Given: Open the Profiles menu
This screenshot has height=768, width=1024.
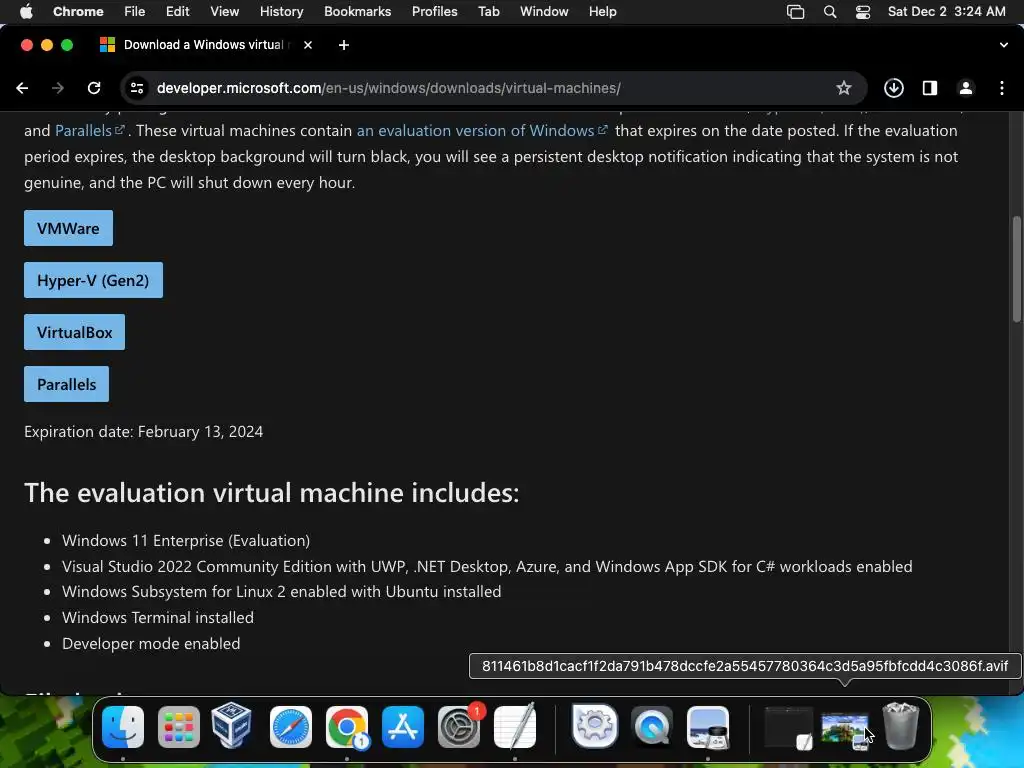Looking at the screenshot, I should pos(434,12).
